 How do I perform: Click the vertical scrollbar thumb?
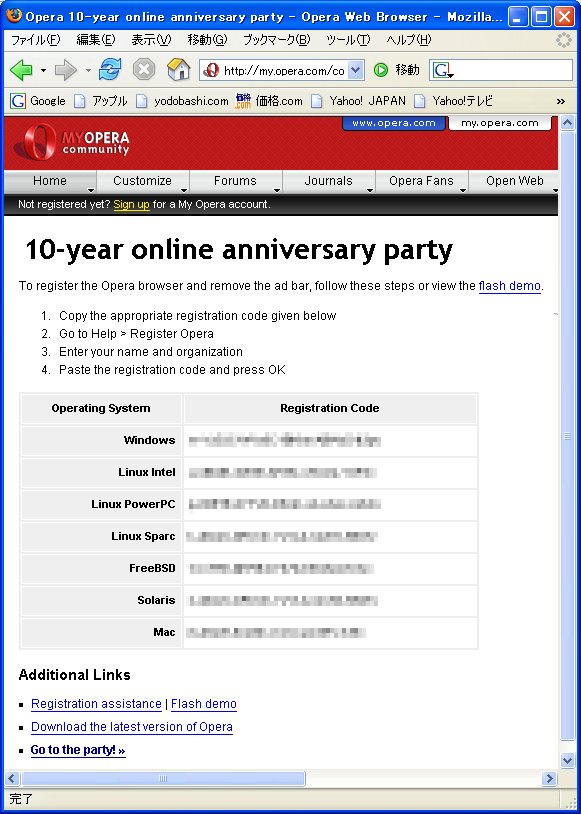click(567, 436)
